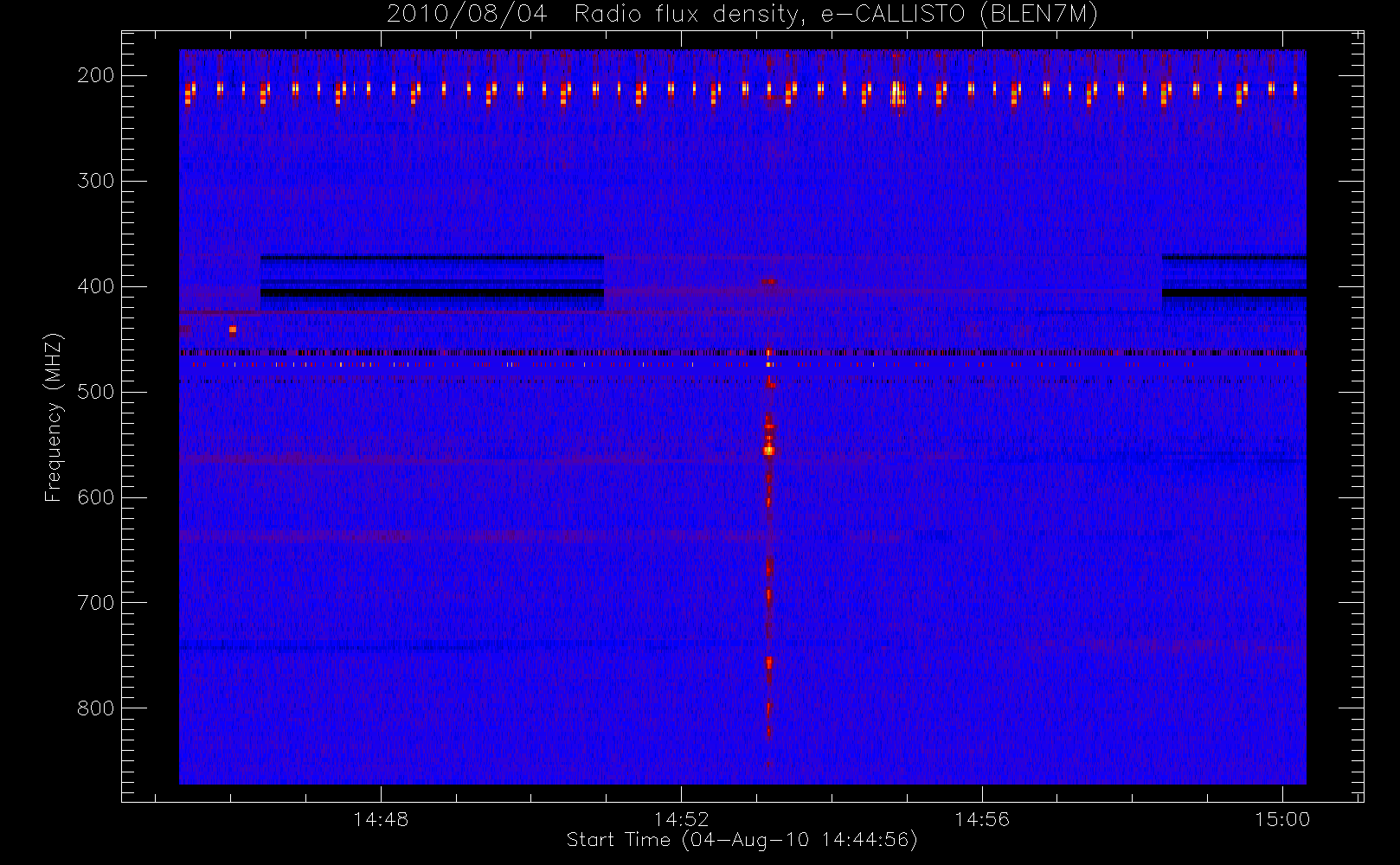
Task: Click the 600 frequency tick label
Action: [96, 497]
